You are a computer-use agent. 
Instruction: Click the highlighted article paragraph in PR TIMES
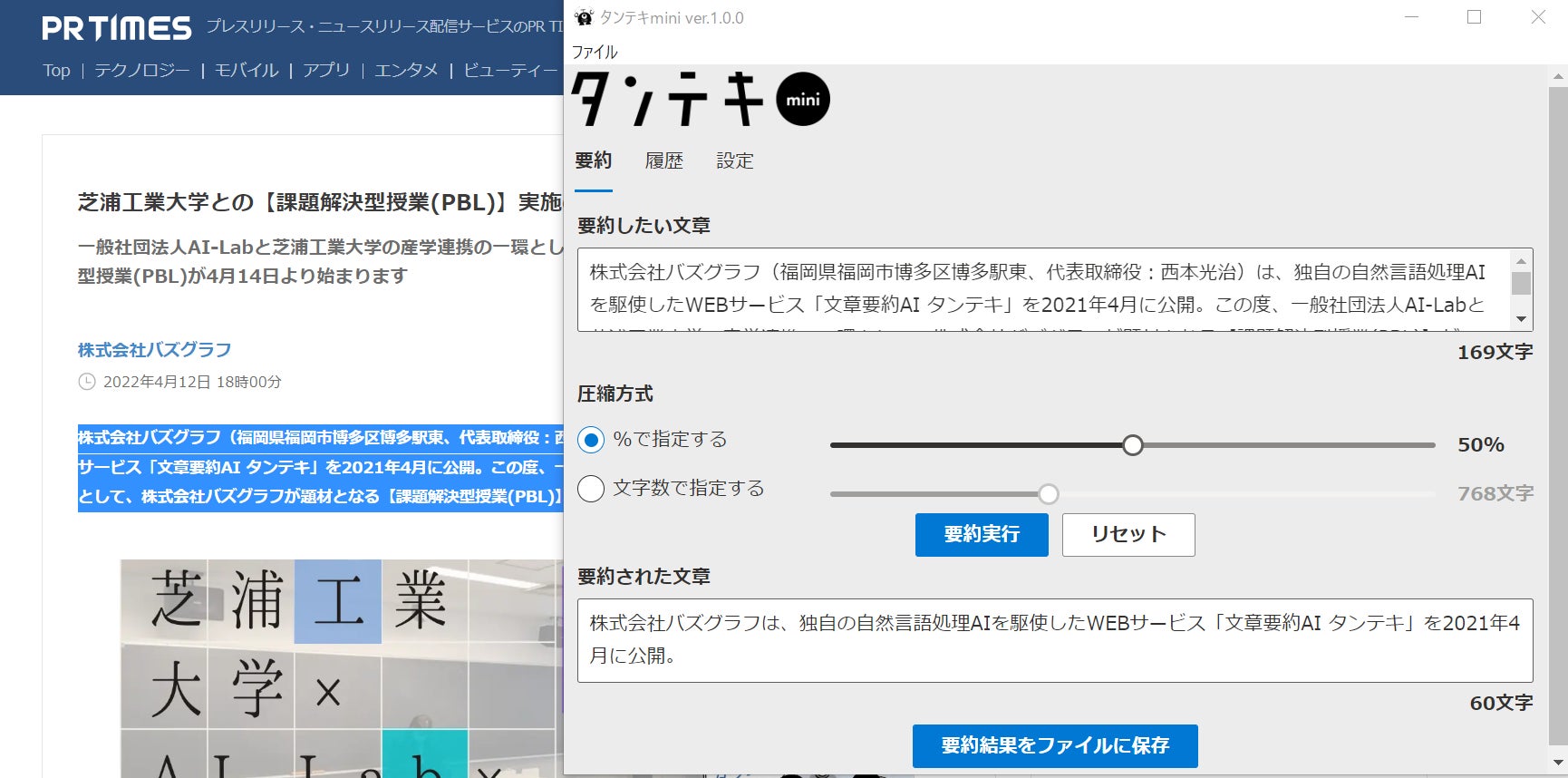click(321, 467)
